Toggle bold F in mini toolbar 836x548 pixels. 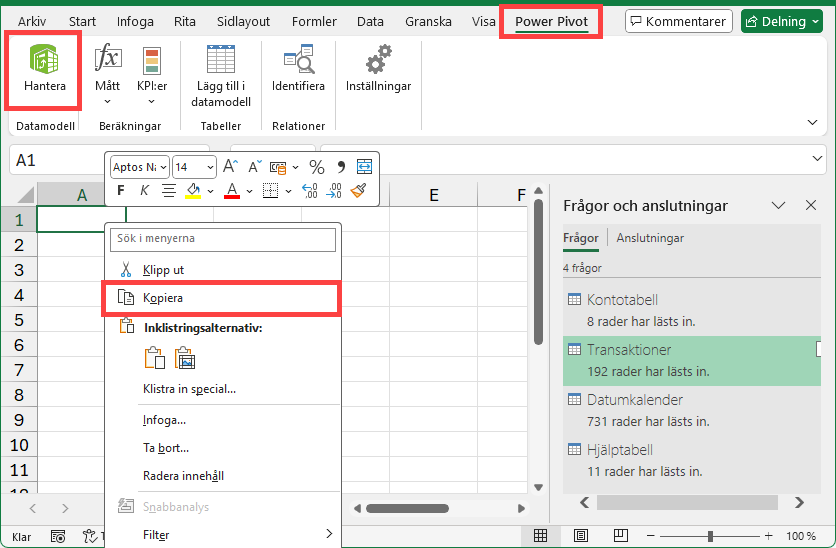(x=121, y=190)
